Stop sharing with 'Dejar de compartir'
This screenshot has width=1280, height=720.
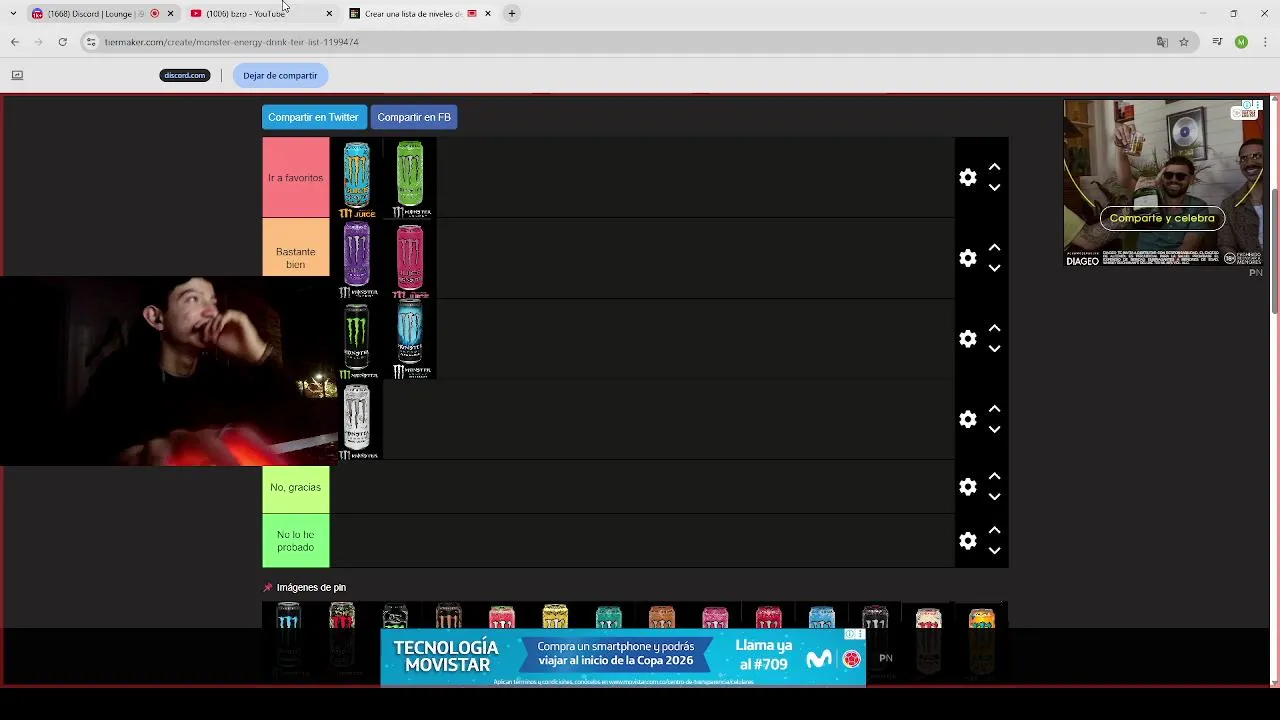pos(280,75)
